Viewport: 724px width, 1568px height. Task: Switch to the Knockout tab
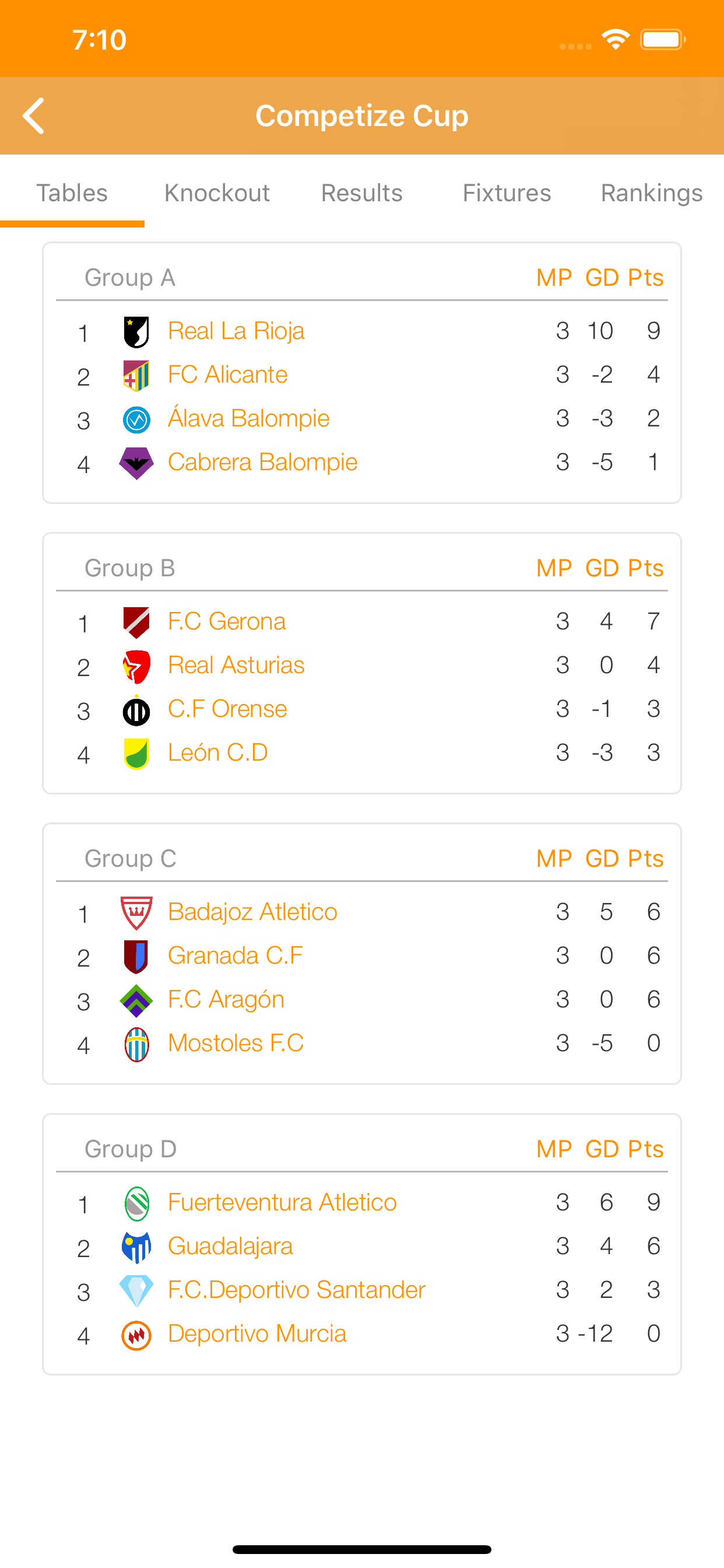tap(217, 193)
